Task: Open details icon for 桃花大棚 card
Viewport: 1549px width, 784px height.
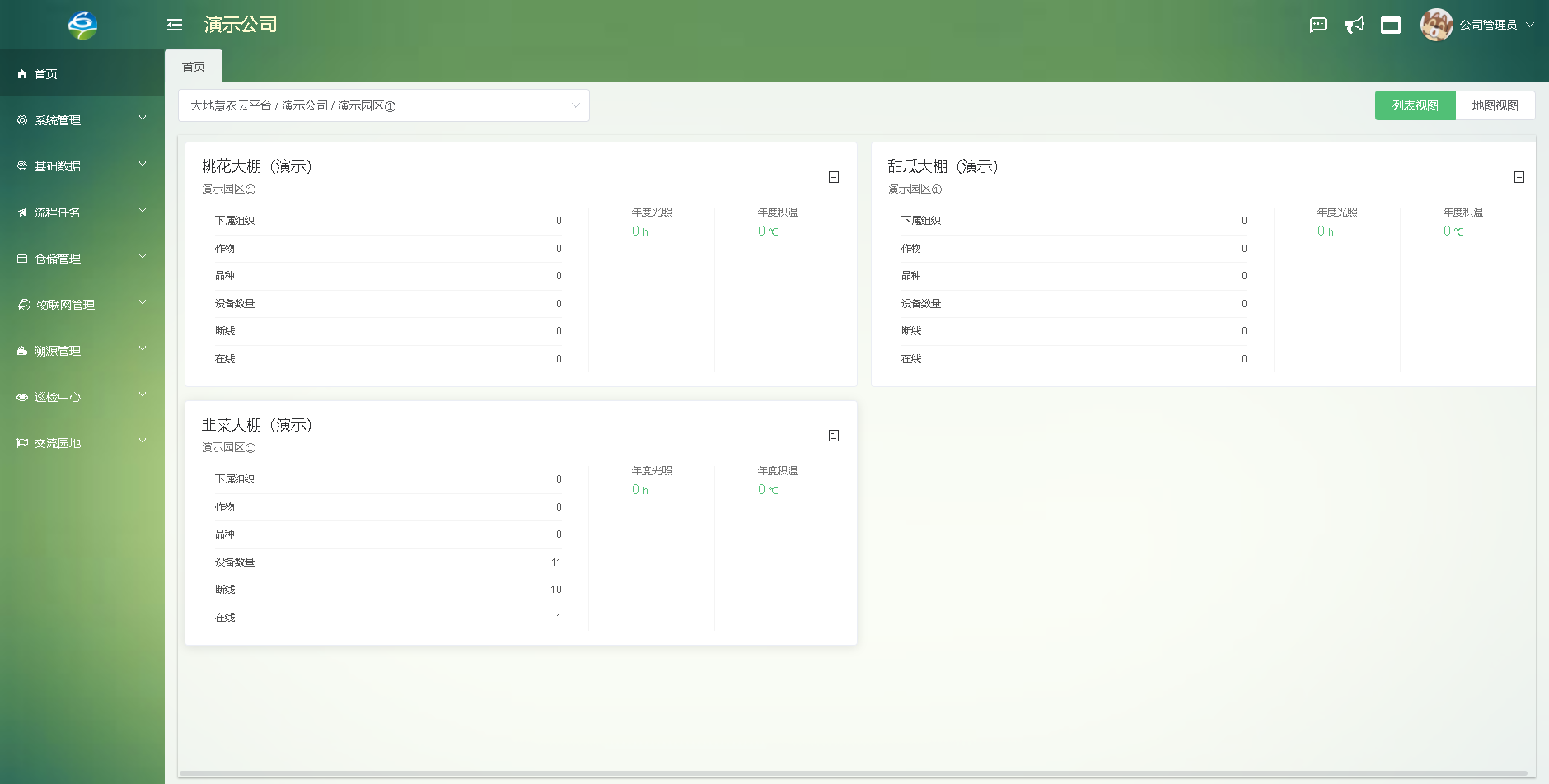Action: [x=834, y=177]
